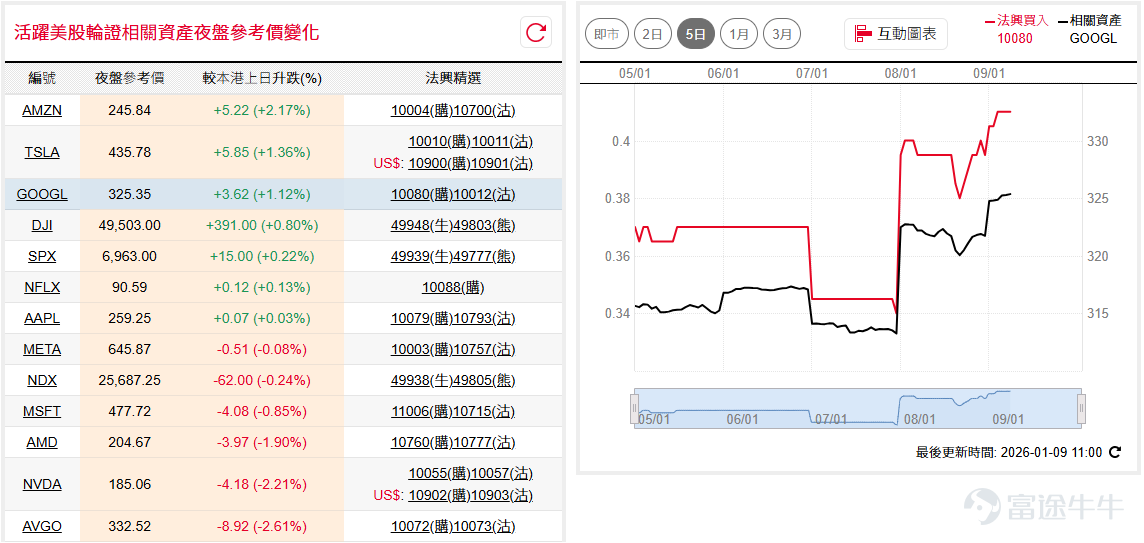1144x543 pixels.
Task: Select the 2日 chart range
Action: (x=652, y=34)
